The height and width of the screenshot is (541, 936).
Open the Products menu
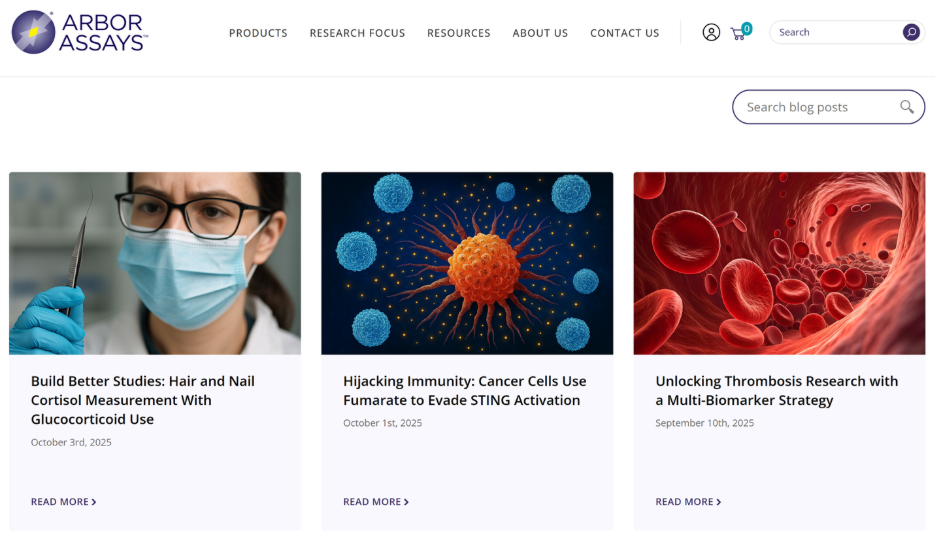point(258,33)
